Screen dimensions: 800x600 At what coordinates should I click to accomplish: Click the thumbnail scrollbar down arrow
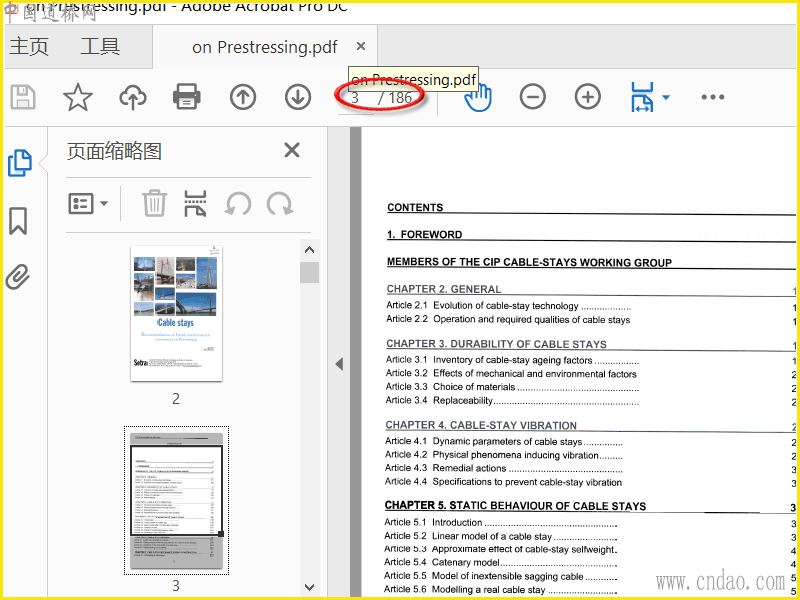click(309, 587)
